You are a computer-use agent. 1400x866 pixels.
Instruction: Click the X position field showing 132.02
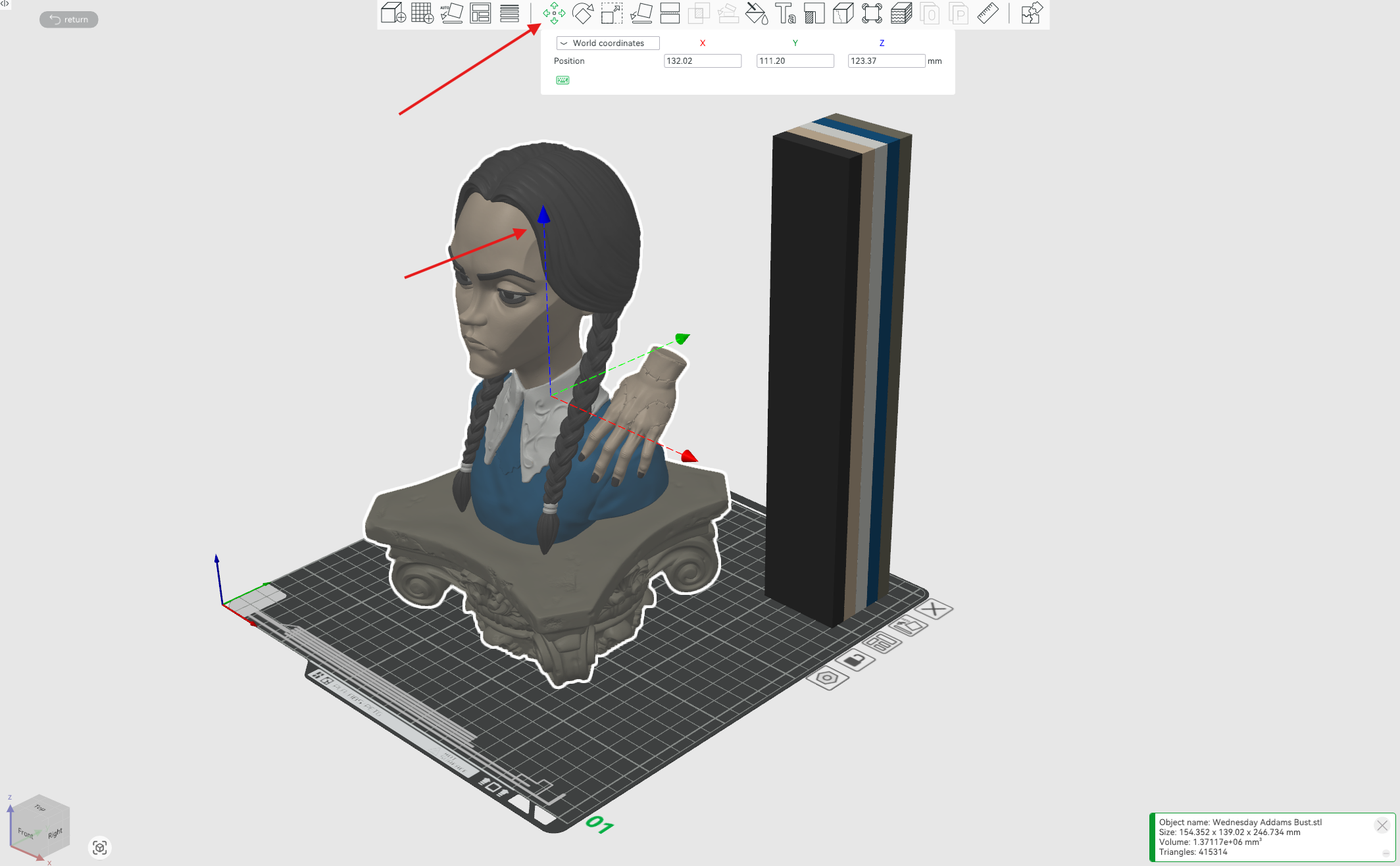(x=703, y=61)
